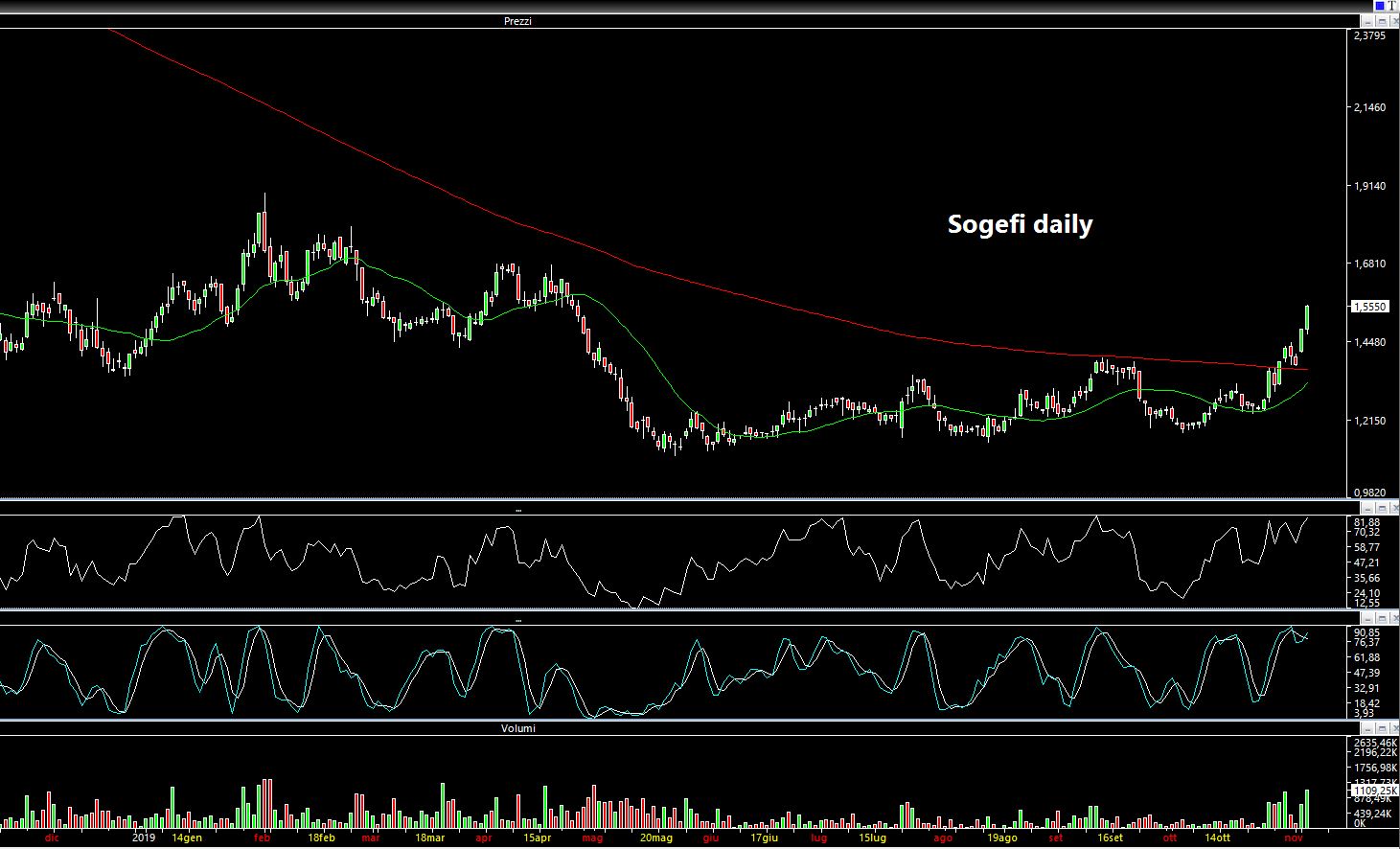Minimize the stochastic panel scaled to 90,85
The image size is (1400, 849).
1367,619
